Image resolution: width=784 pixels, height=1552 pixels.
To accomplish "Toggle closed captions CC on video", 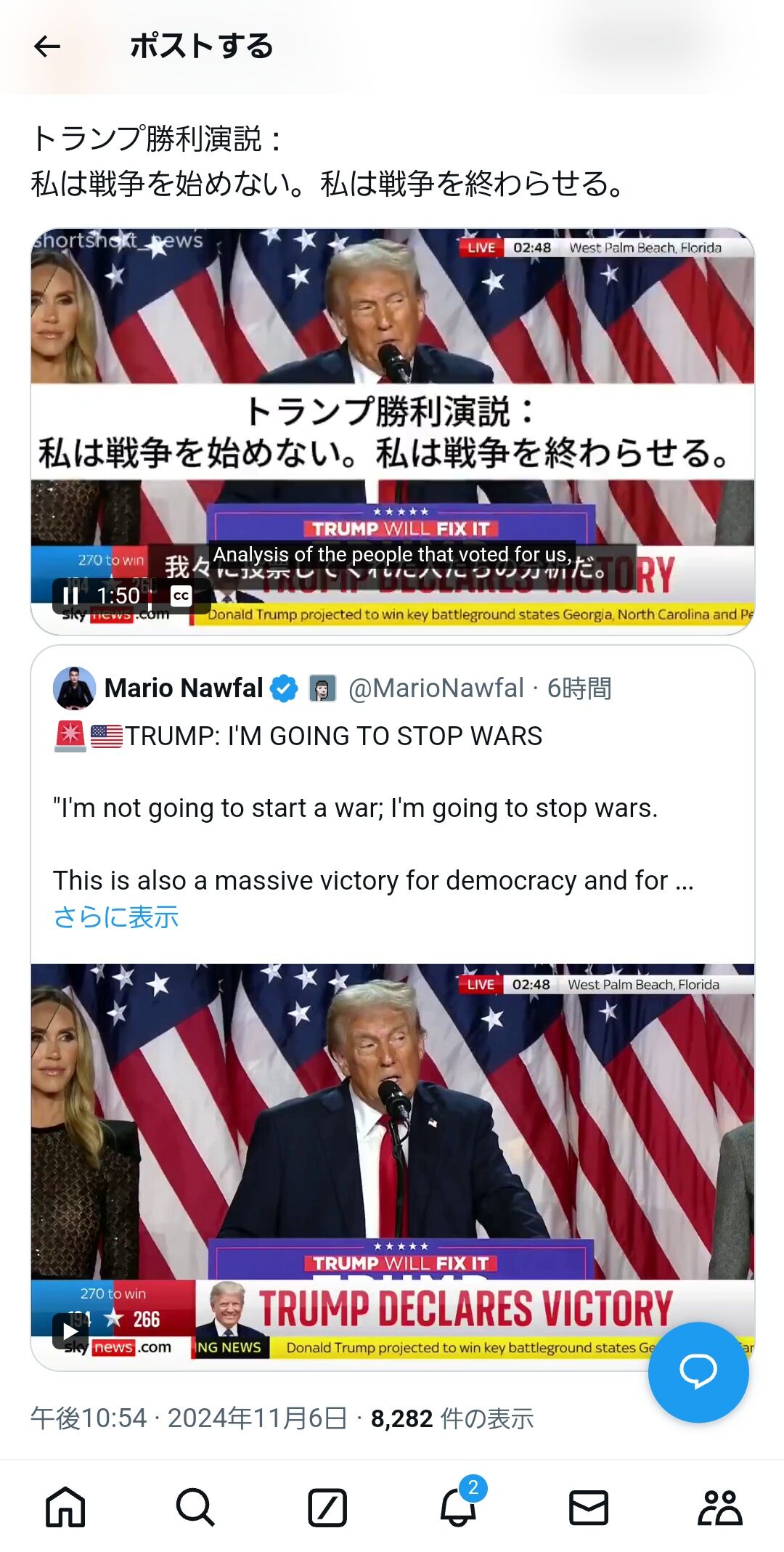I will click(181, 596).
